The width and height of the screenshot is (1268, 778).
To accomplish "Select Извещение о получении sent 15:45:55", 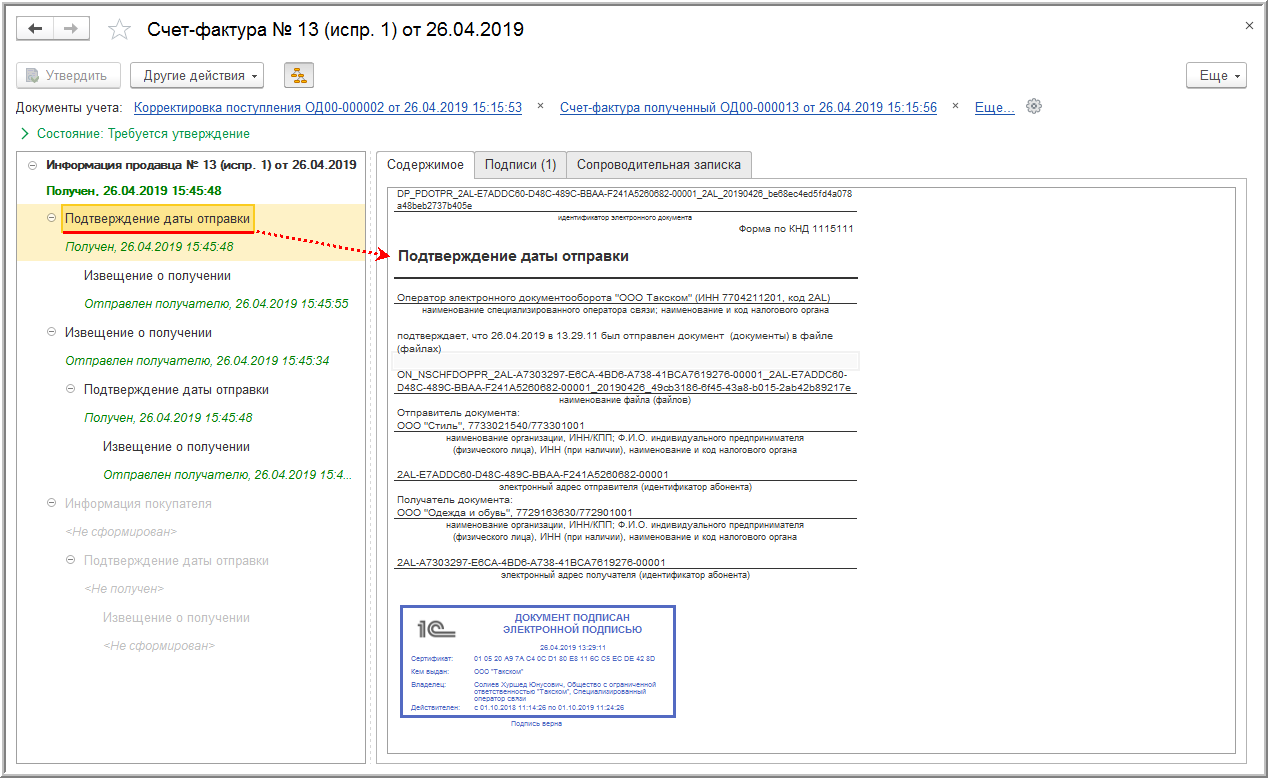I will [157, 275].
